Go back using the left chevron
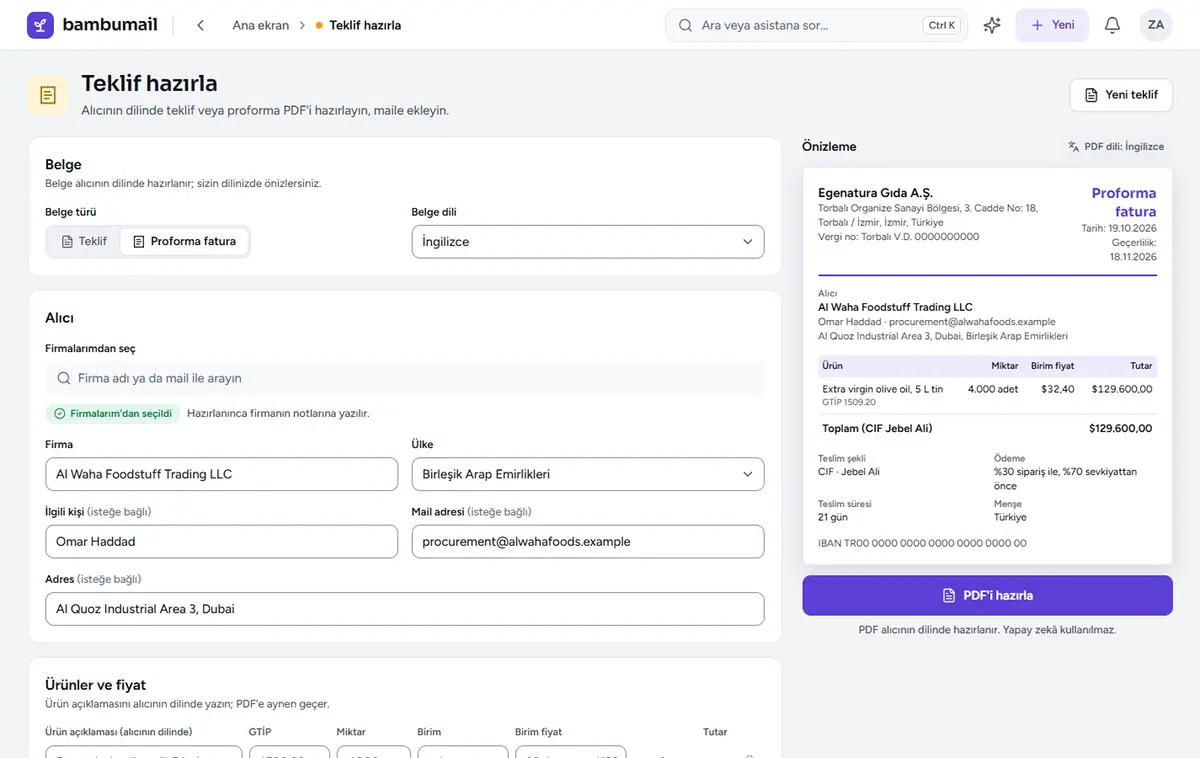The height and width of the screenshot is (758, 1200). [200, 25]
